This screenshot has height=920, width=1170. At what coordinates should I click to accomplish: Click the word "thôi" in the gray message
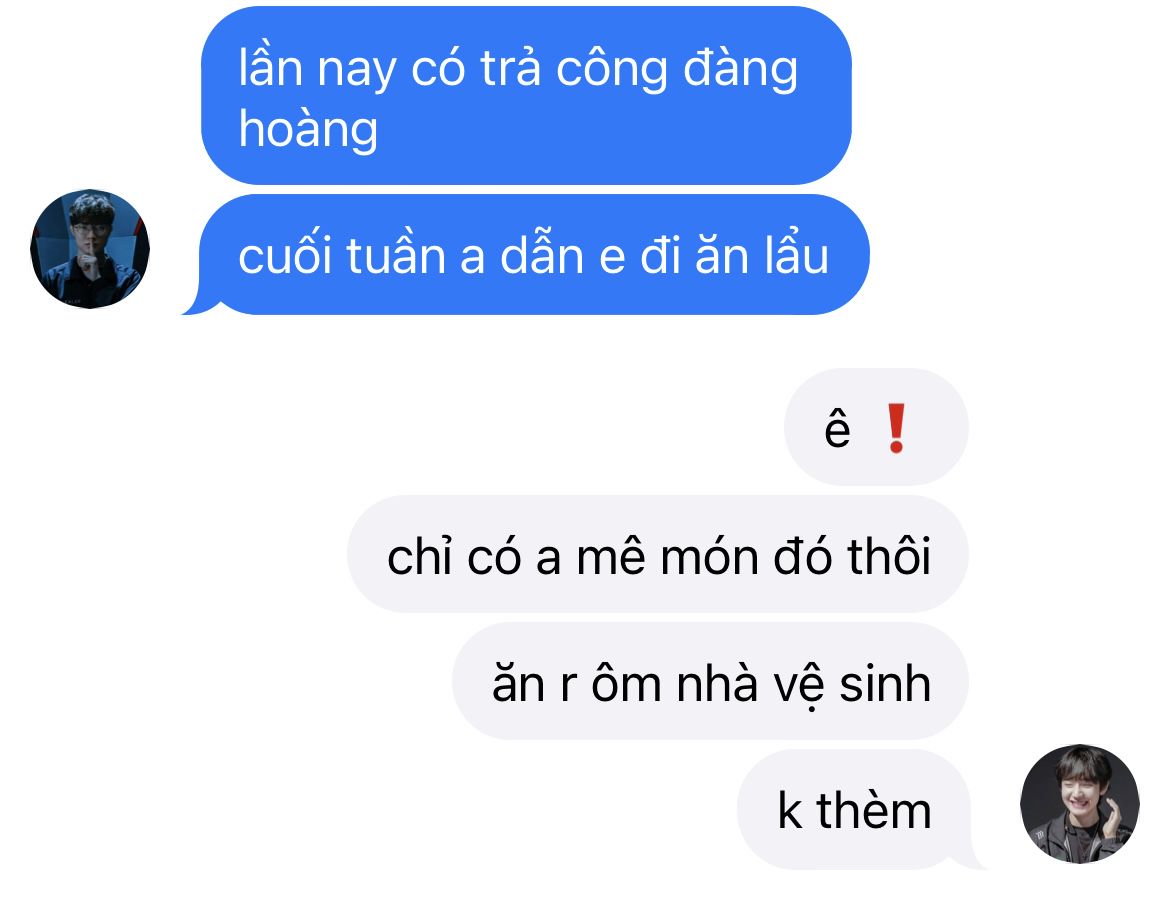pyautogui.click(x=889, y=556)
